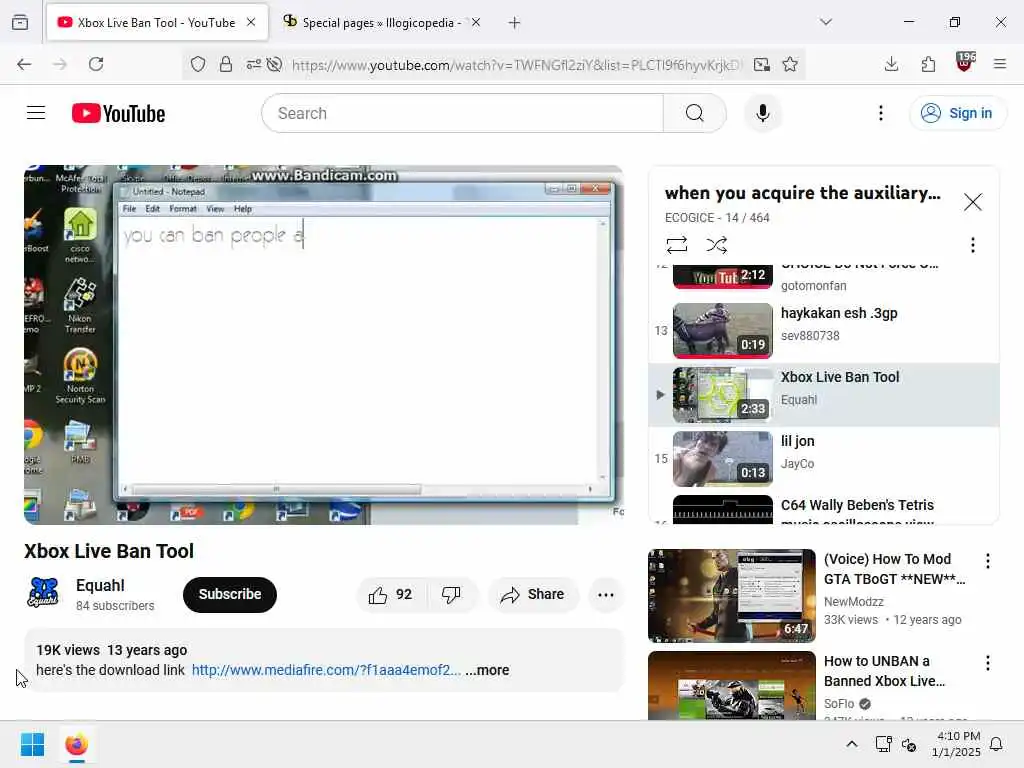The image size is (1024, 768).
Task: Open Equahl channel avatar
Action: click(x=43, y=593)
